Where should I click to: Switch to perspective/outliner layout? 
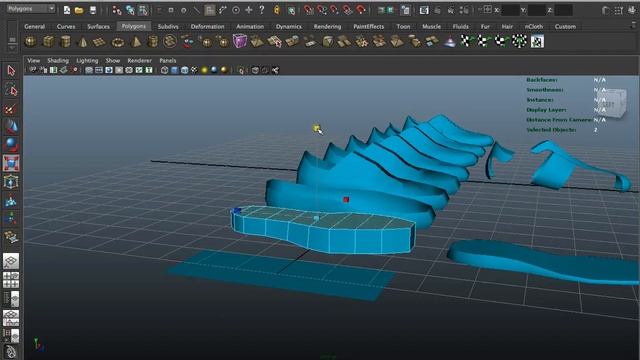coord(11,299)
